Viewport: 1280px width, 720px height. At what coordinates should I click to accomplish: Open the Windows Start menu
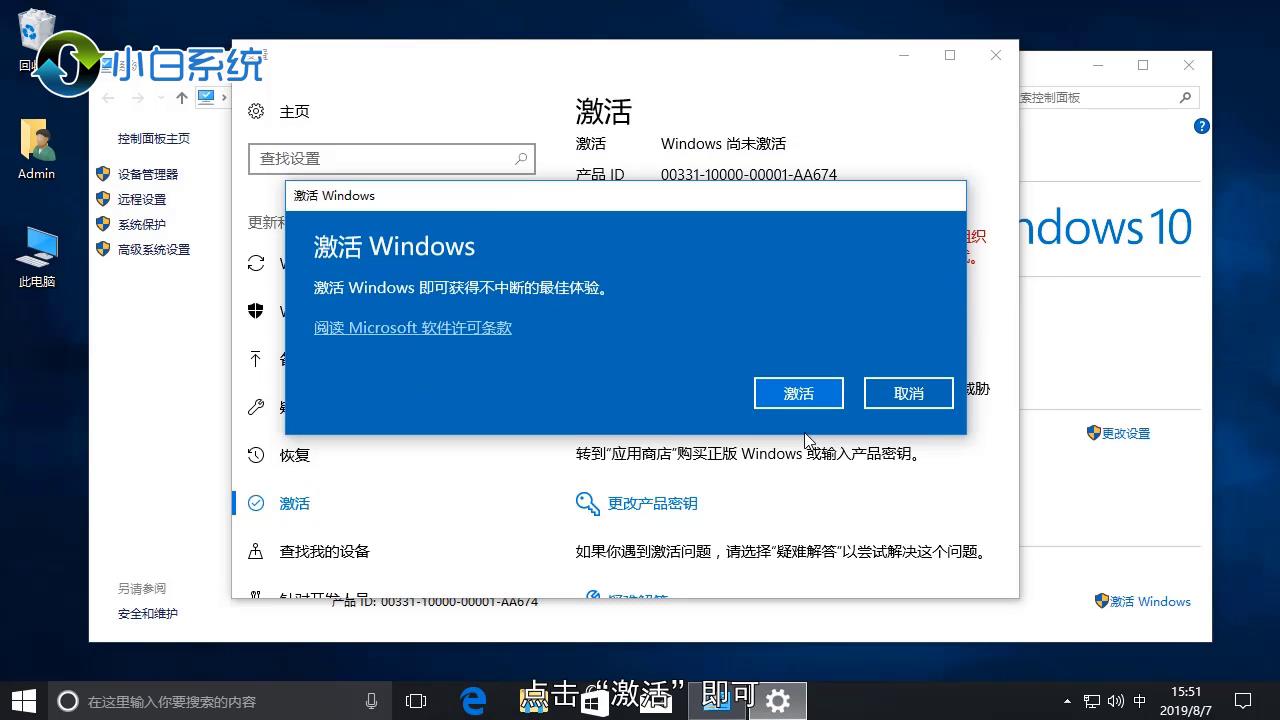point(24,701)
